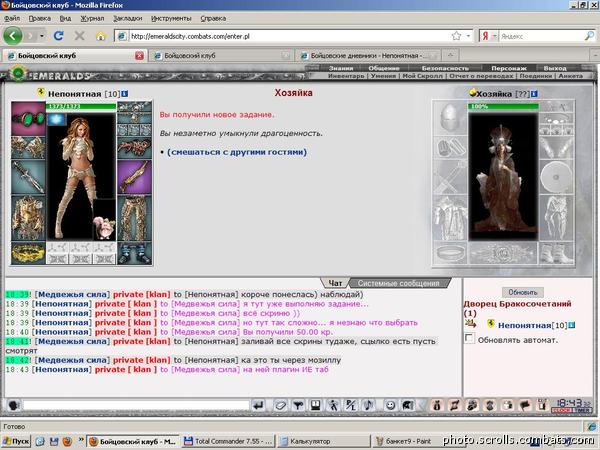Viewport: 600px width, 450px height.
Task: Click the golden leg armor slot
Action: [134, 218]
